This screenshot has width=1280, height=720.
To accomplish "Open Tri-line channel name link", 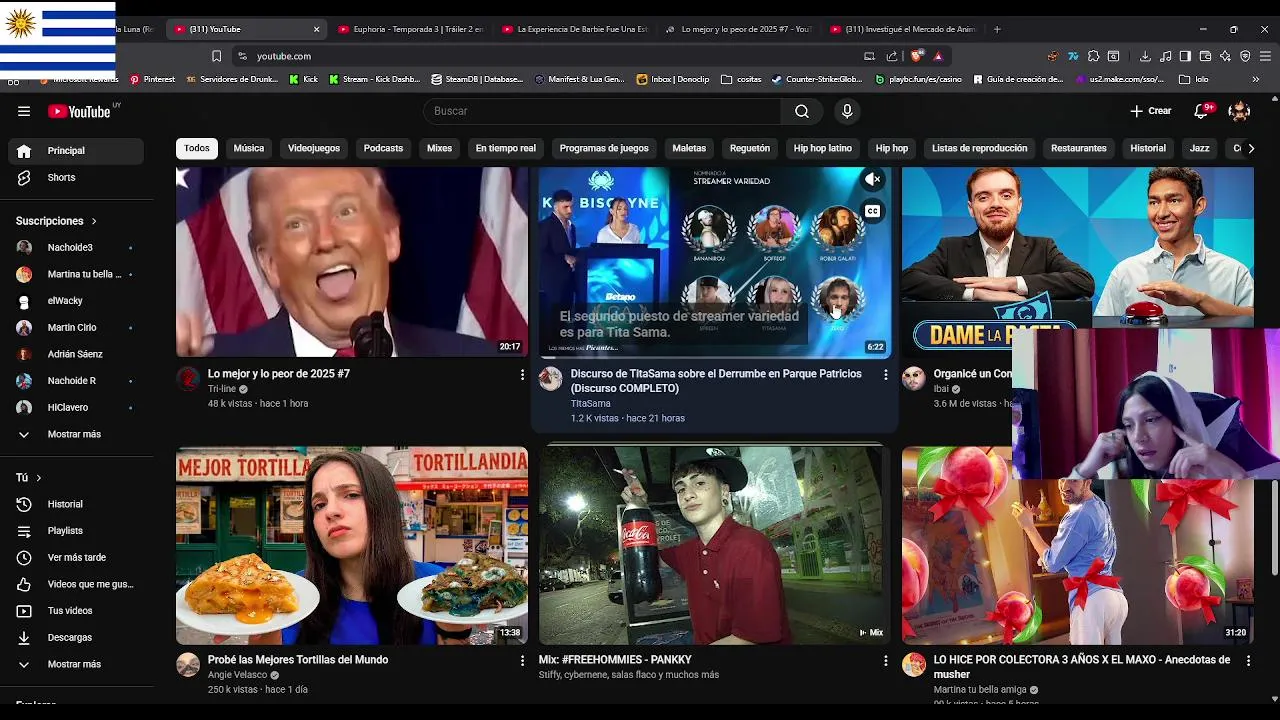I will (x=222, y=389).
